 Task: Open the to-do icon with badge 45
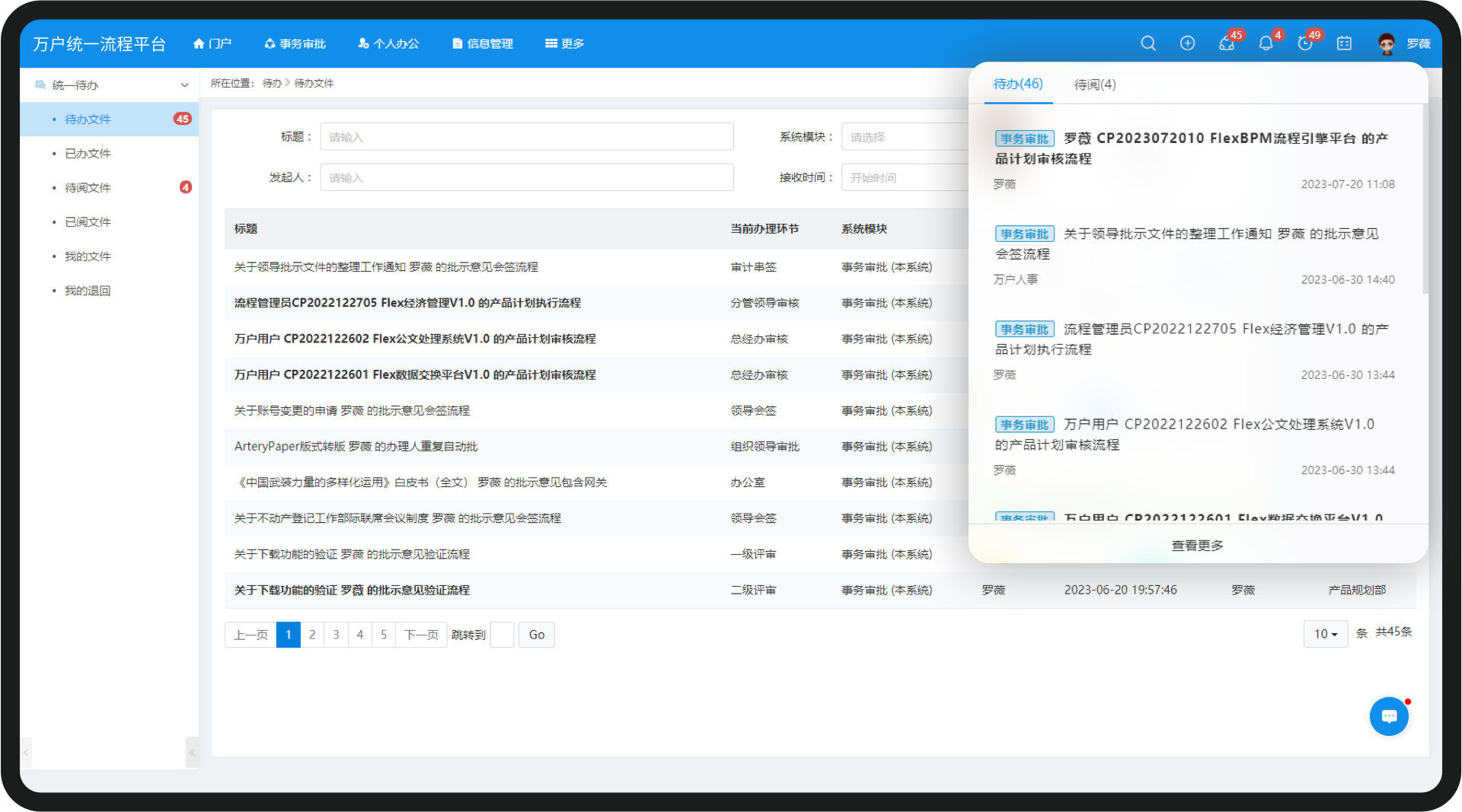1227,43
